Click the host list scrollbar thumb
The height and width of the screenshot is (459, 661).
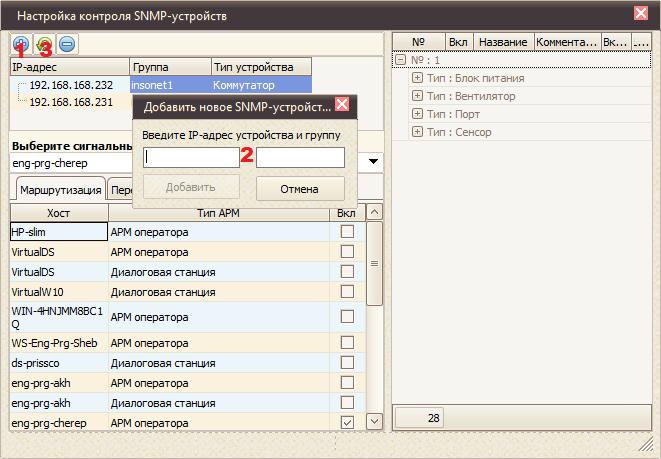point(374,263)
